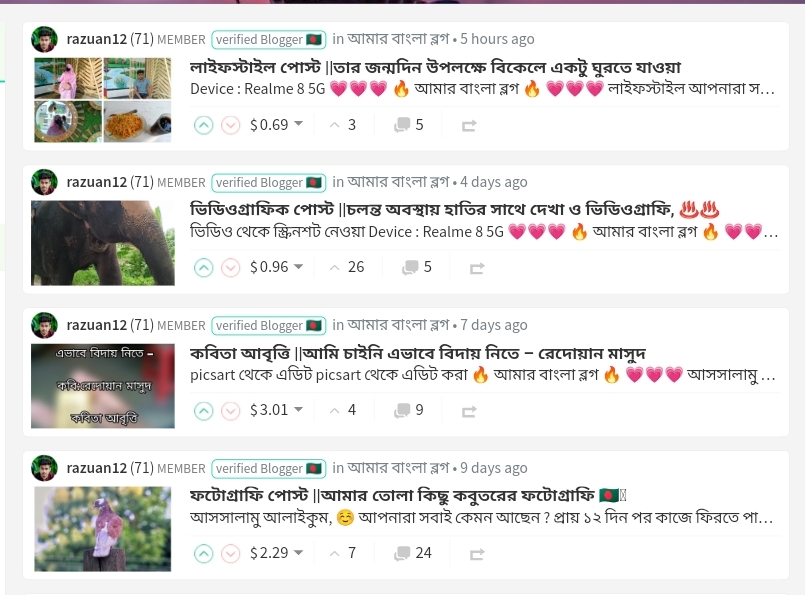Resteem the $0.69 lifestyle post
805x595 pixels.
[x=469, y=125]
